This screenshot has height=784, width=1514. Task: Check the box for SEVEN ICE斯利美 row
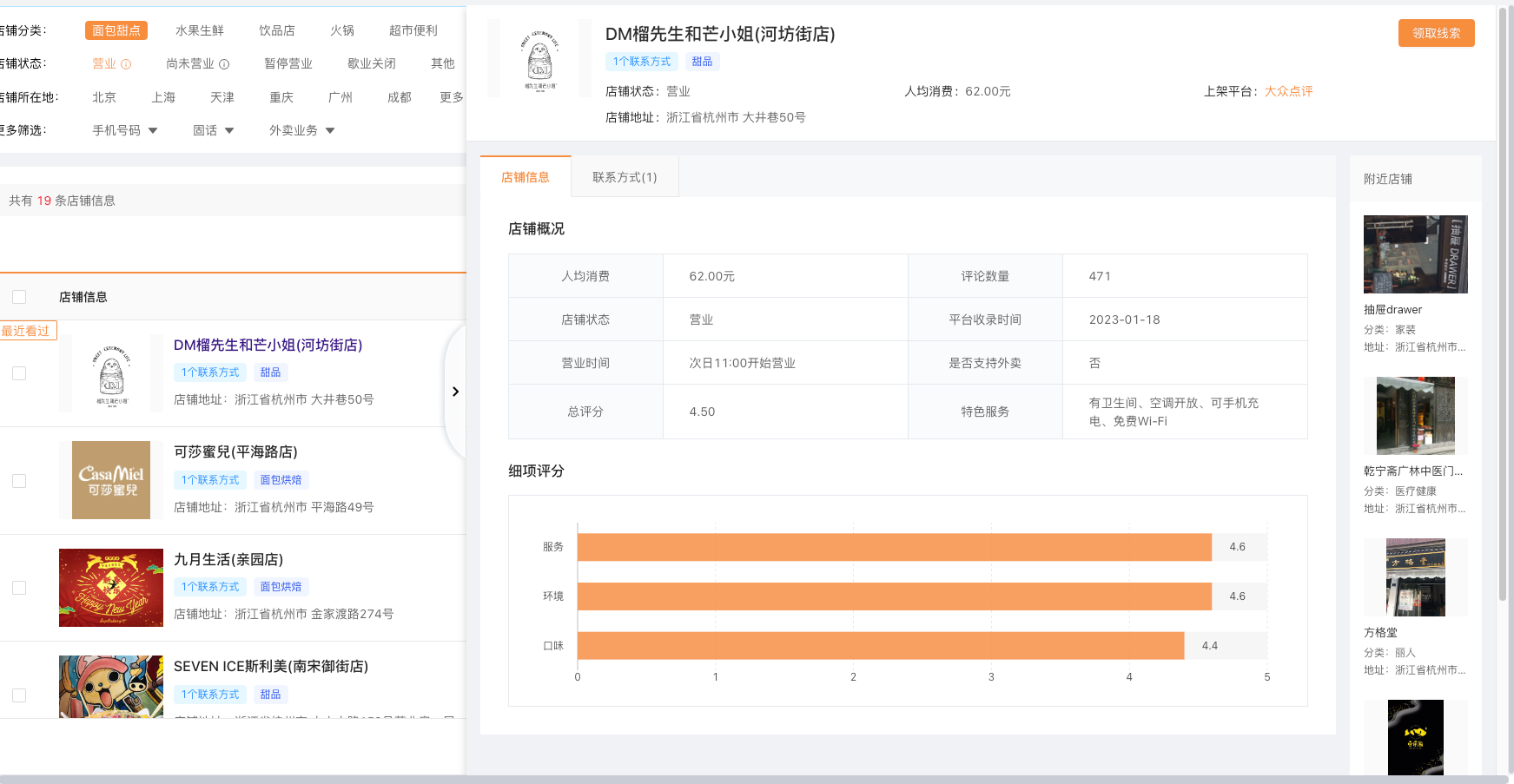(19, 695)
